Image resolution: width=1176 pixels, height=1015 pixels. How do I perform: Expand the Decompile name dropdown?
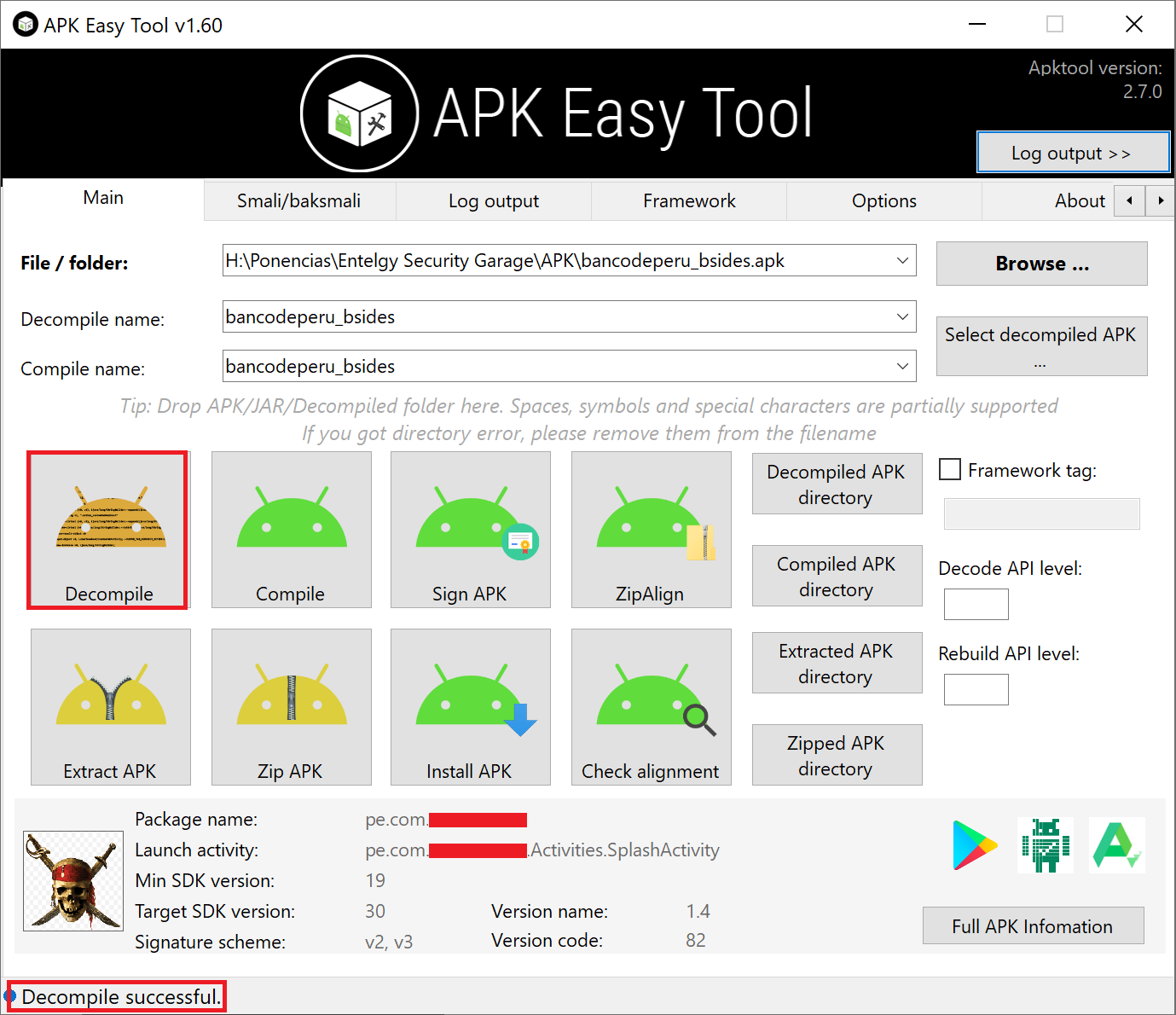[x=902, y=316]
